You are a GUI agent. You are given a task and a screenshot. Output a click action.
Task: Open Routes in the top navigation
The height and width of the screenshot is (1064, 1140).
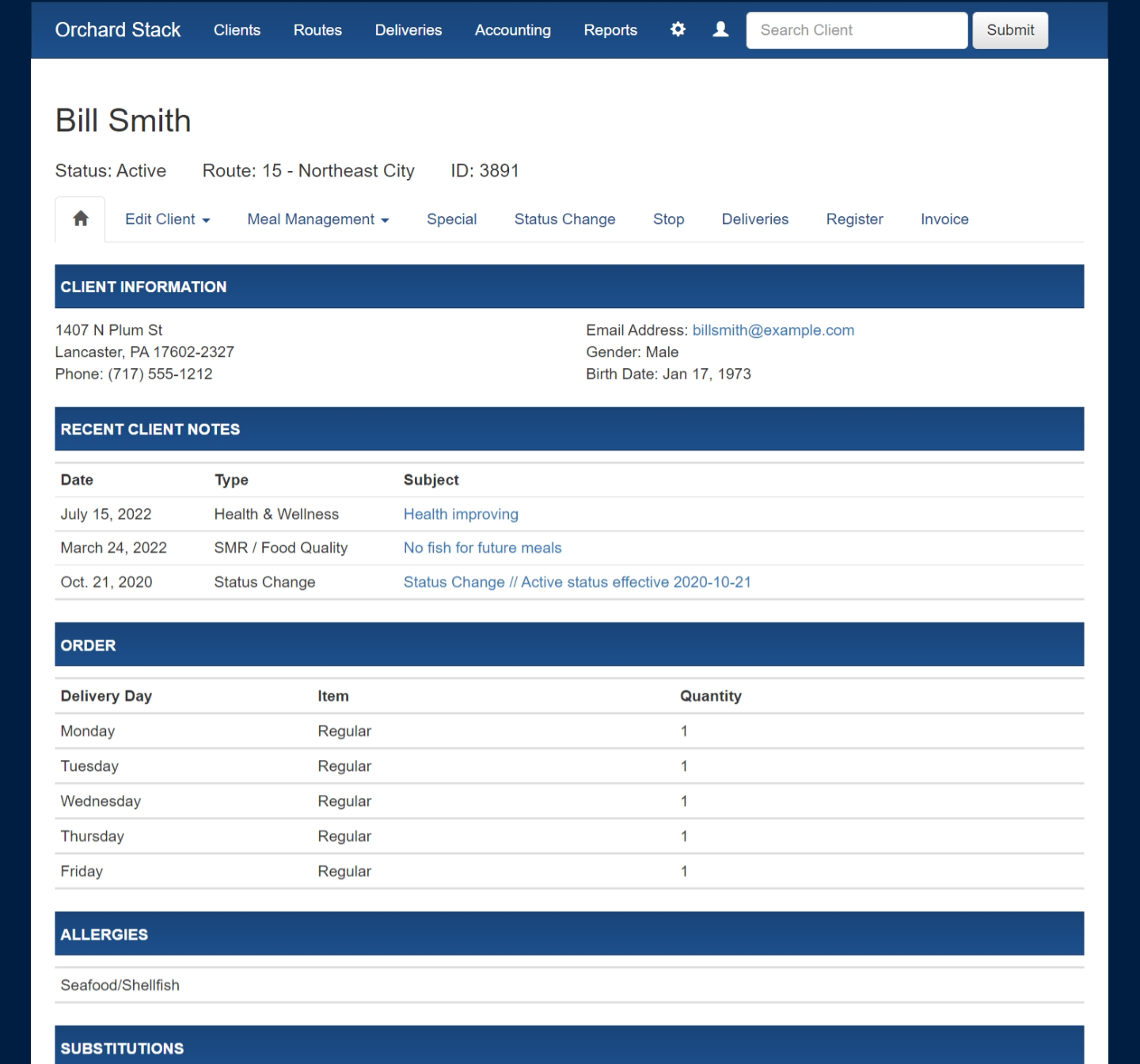(317, 30)
